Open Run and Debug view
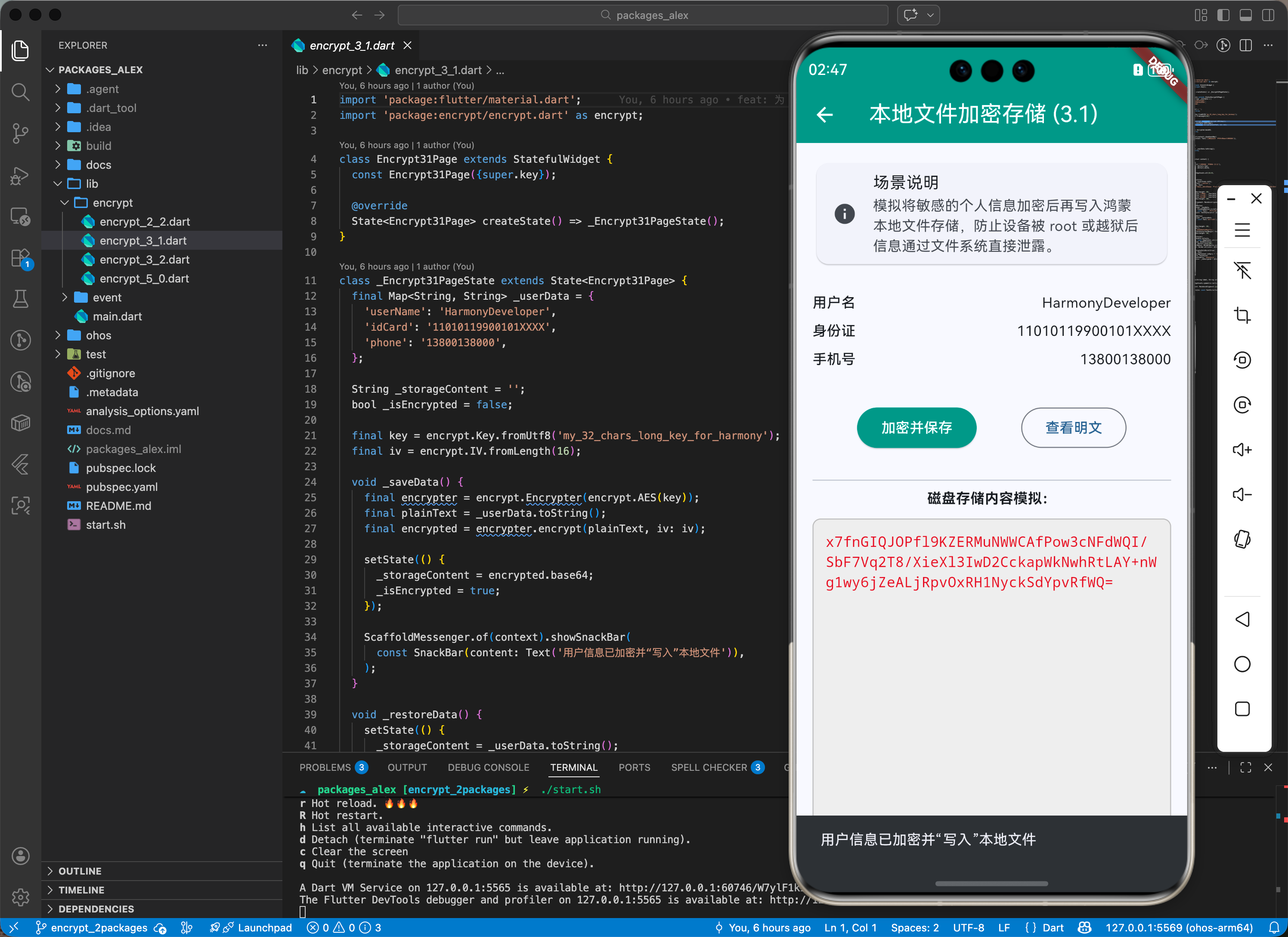1288x937 pixels. pyautogui.click(x=20, y=176)
